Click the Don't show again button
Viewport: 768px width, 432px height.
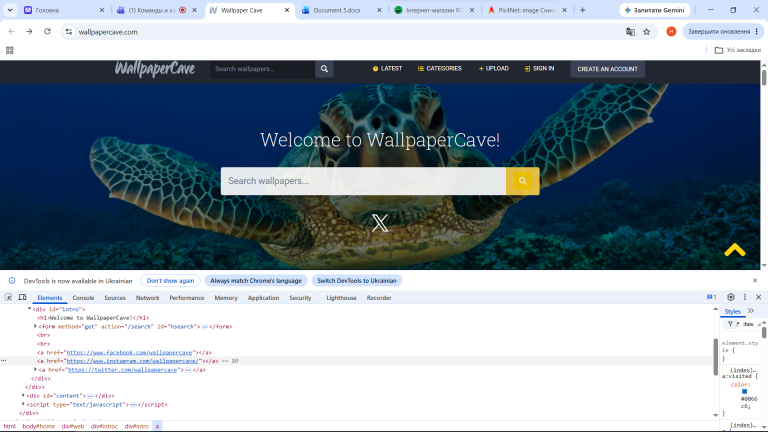coord(170,281)
